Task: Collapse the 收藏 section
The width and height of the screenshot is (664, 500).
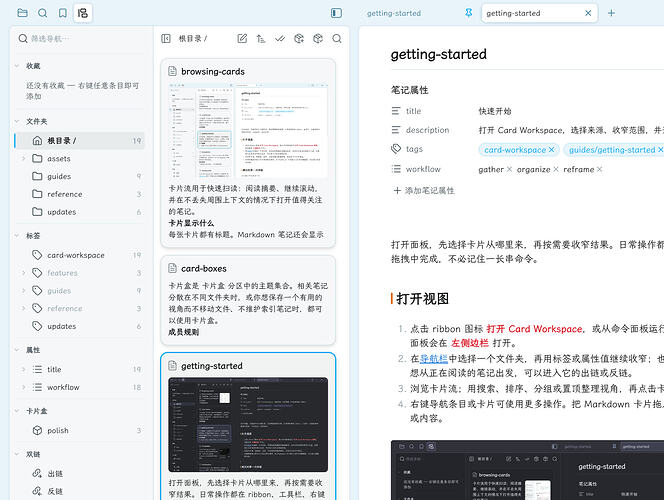Action: (17, 66)
